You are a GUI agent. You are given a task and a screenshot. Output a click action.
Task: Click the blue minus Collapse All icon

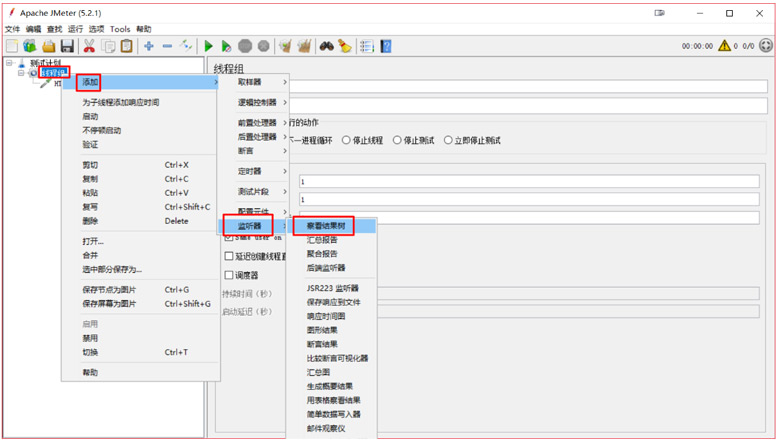[167, 46]
